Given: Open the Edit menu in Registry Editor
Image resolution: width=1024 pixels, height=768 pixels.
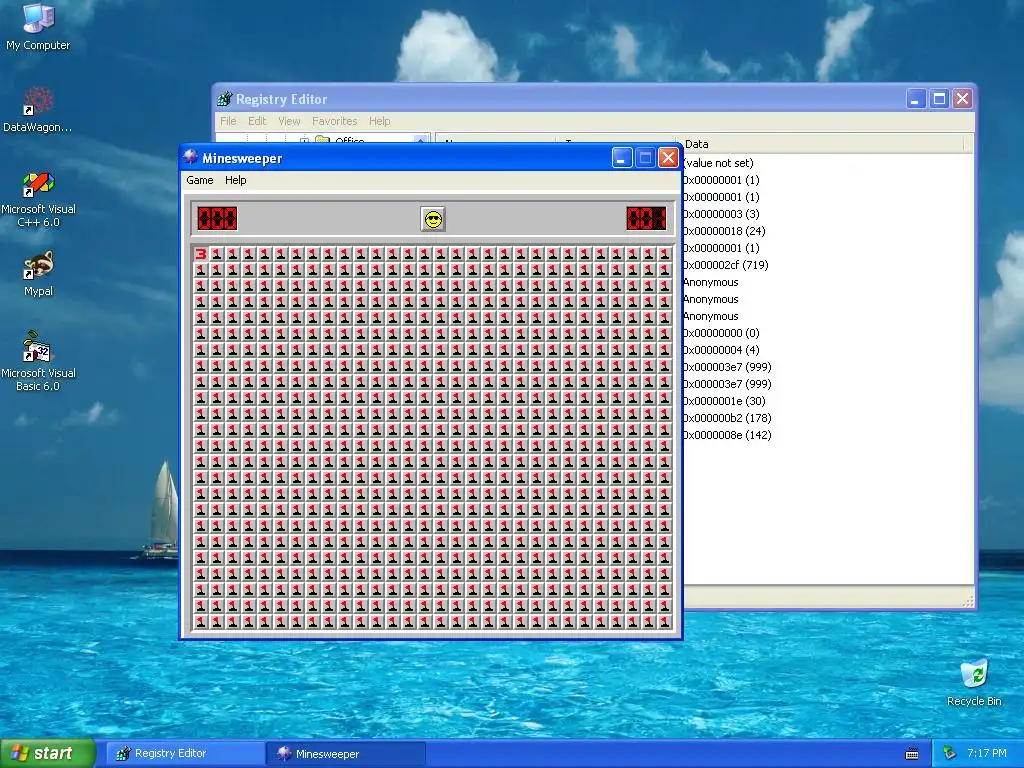Looking at the screenshot, I should coord(257,121).
